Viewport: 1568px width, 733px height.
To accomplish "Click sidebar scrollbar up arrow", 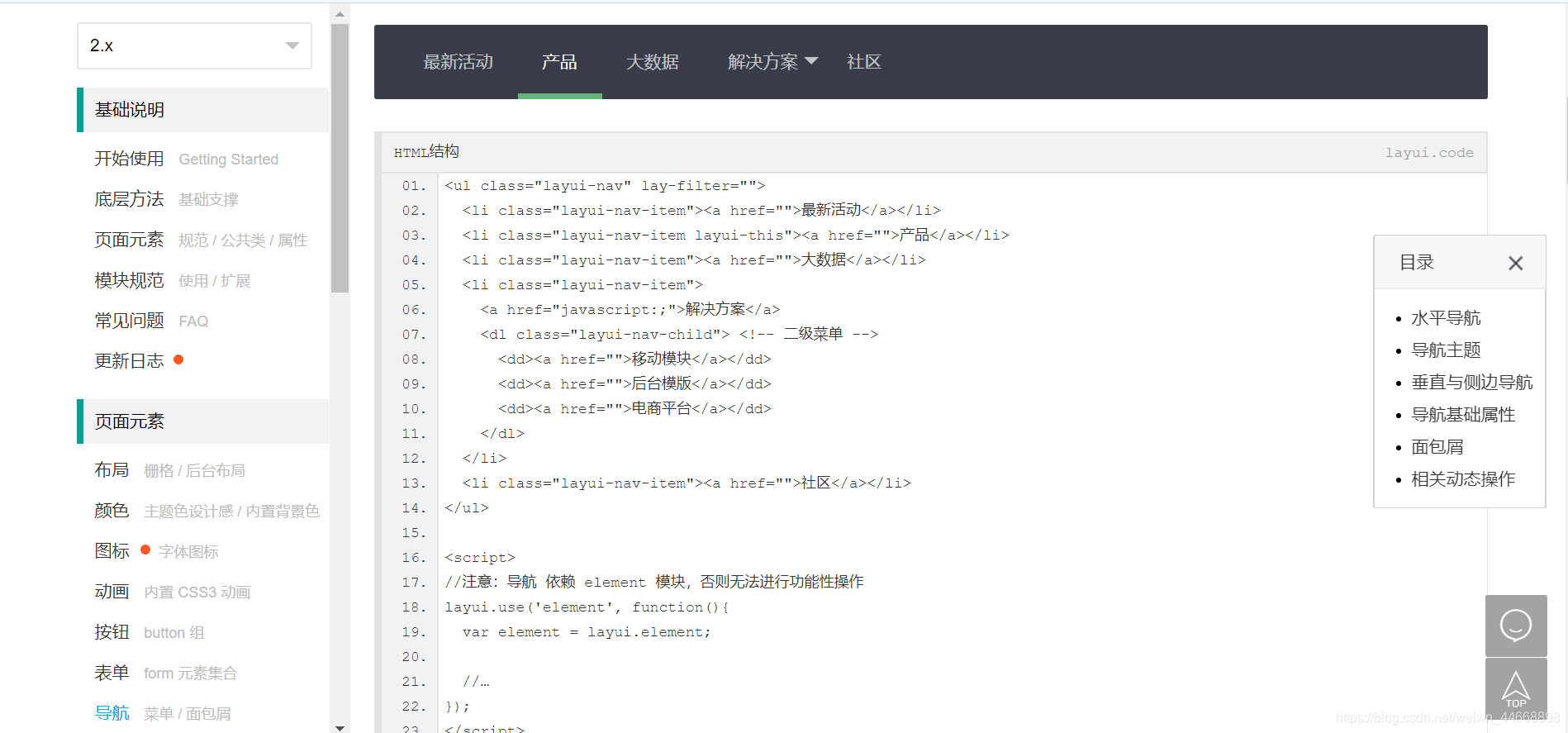I will click(x=340, y=14).
